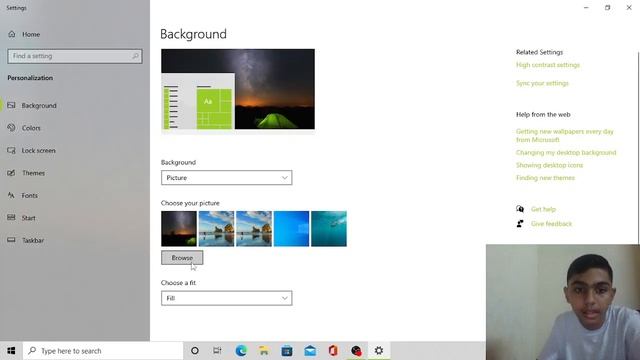Select Background in Personalization menu
640x360 pixels.
39,105
